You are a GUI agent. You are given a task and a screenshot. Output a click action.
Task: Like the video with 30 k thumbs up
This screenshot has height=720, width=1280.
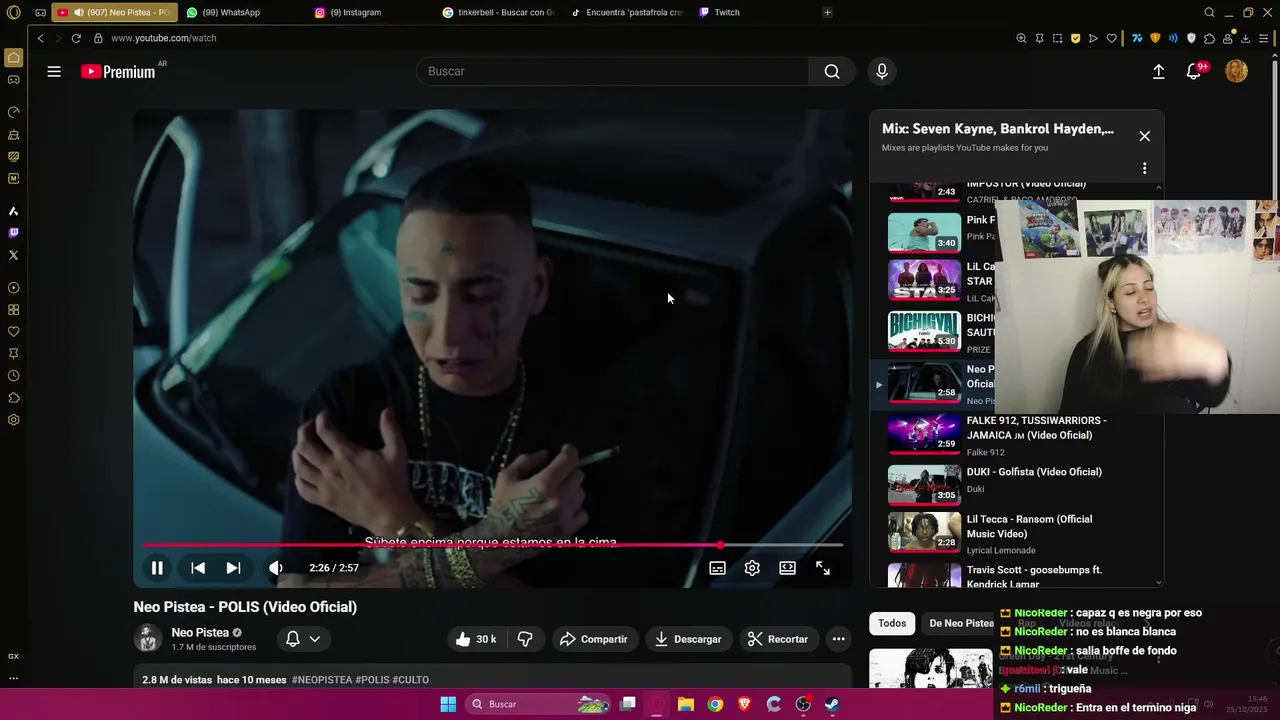tap(476, 639)
